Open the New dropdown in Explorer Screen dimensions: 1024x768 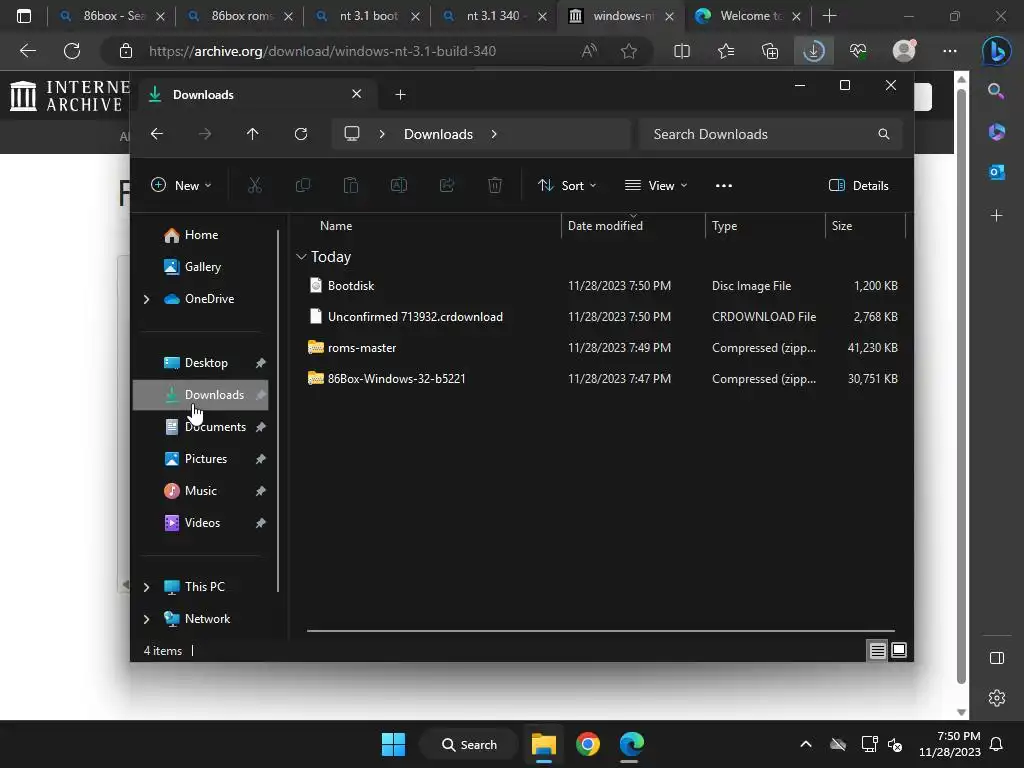pos(181,185)
